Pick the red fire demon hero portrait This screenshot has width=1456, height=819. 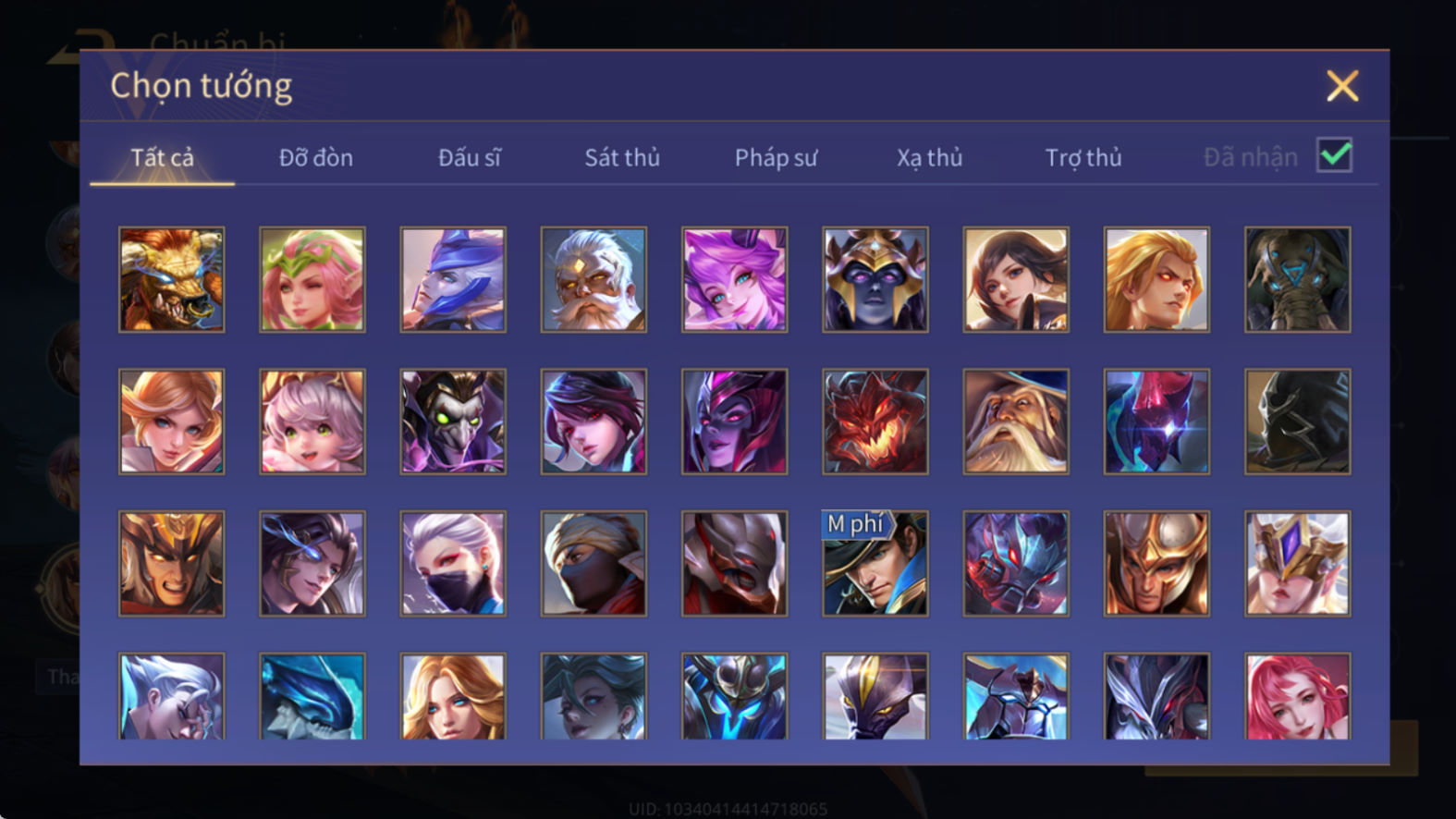click(x=875, y=422)
